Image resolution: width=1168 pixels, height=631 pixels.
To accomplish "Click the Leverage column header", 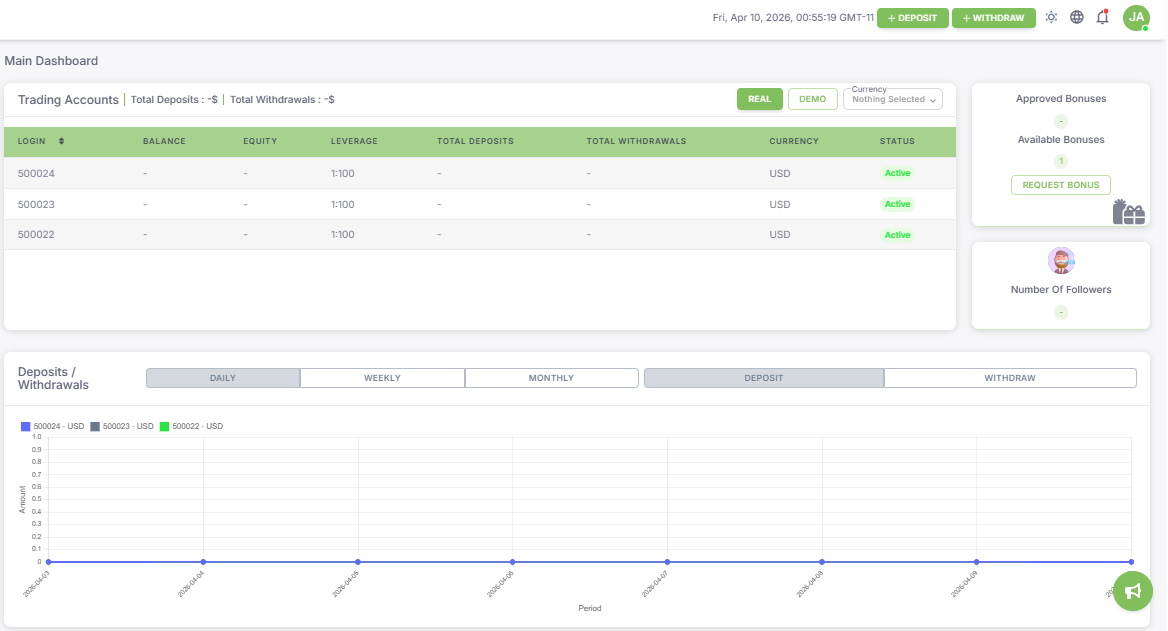I will [354, 141].
